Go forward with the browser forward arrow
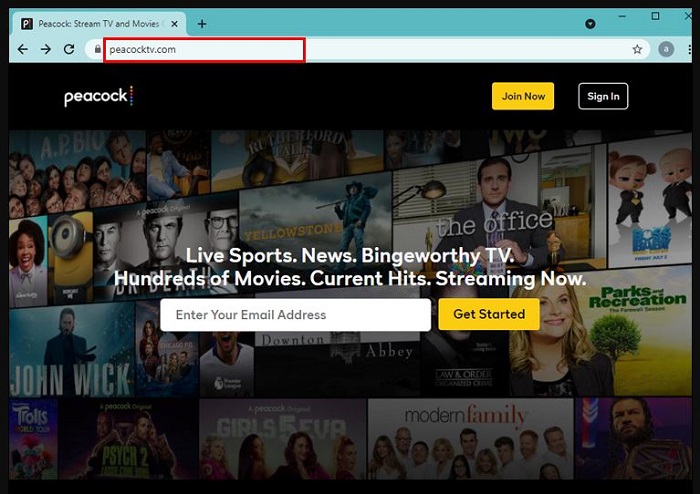The height and width of the screenshot is (494, 700). [x=46, y=49]
